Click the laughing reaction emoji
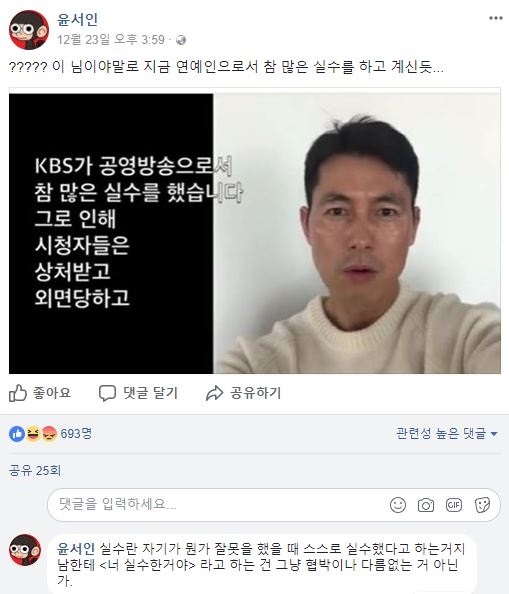Screen dimensions: 509x594 pos(33,434)
